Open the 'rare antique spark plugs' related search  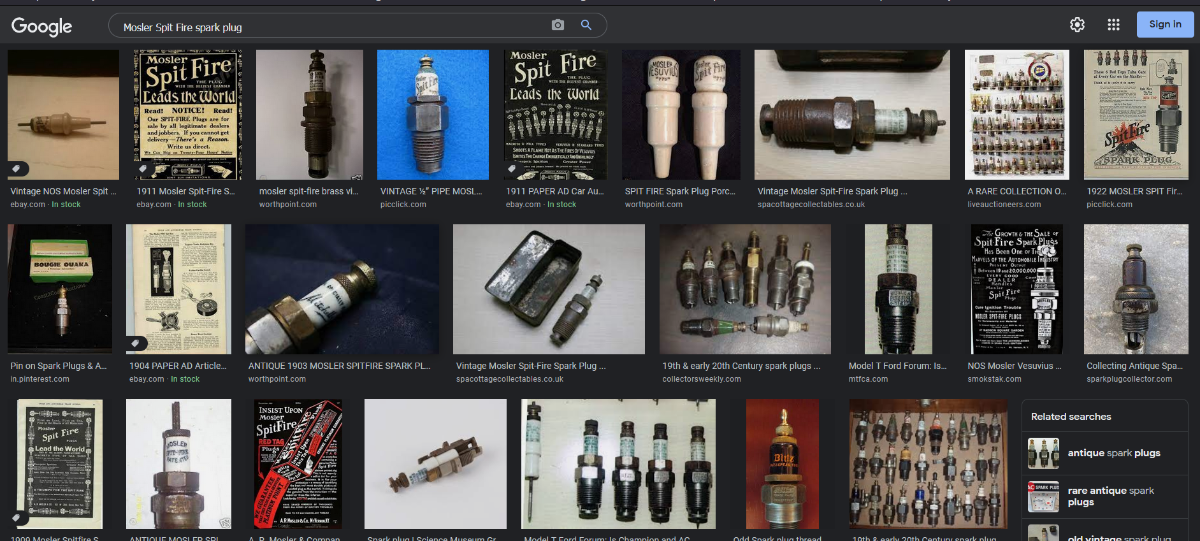(1113, 496)
